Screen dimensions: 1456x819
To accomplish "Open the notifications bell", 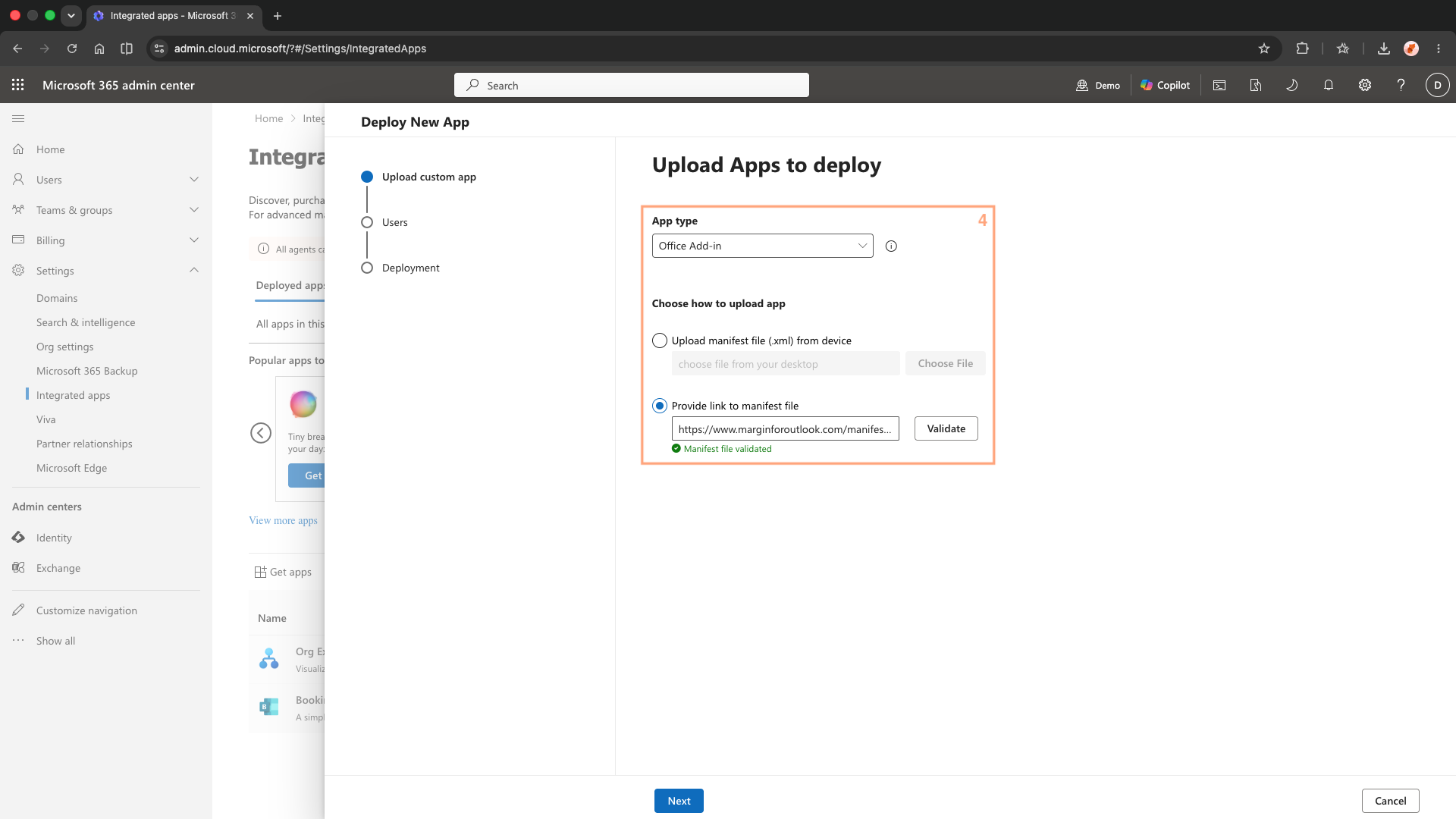I will [1329, 85].
